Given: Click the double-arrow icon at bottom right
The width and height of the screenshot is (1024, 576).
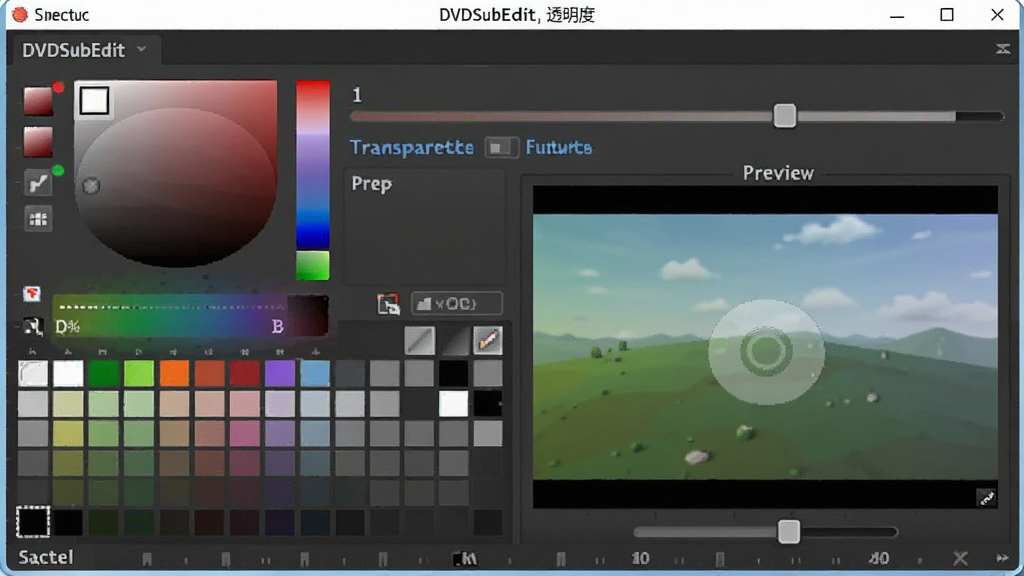Looking at the screenshot, I should pyautogui.click(x=1002, y=558).
